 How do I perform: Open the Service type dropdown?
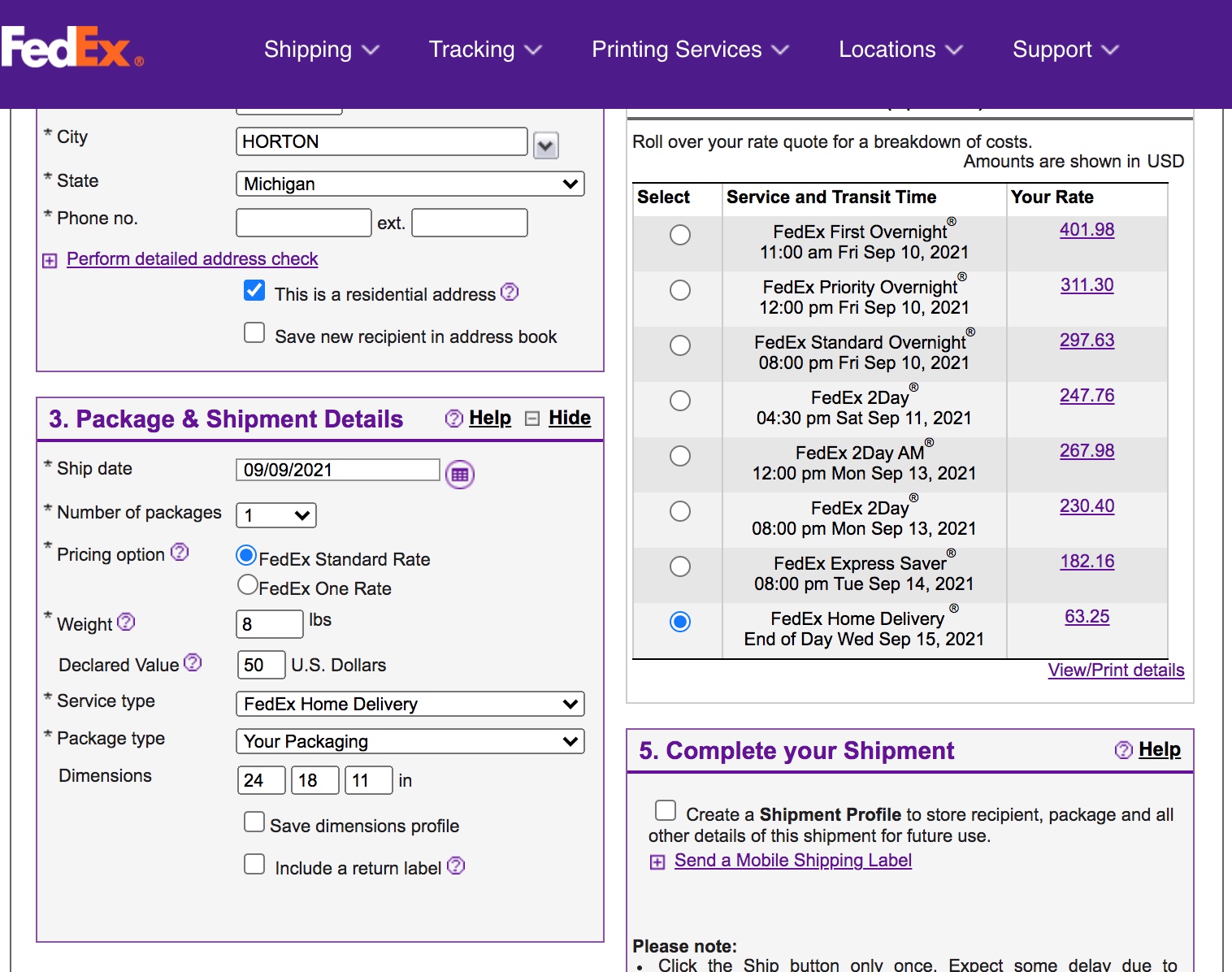pos(410,704)
